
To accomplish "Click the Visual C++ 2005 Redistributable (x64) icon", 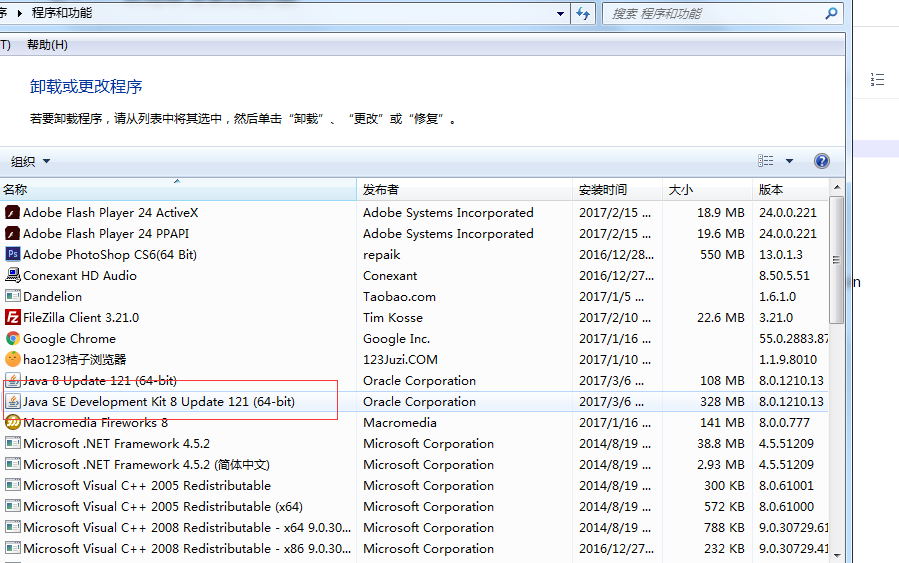I will (x=13, y=507).
